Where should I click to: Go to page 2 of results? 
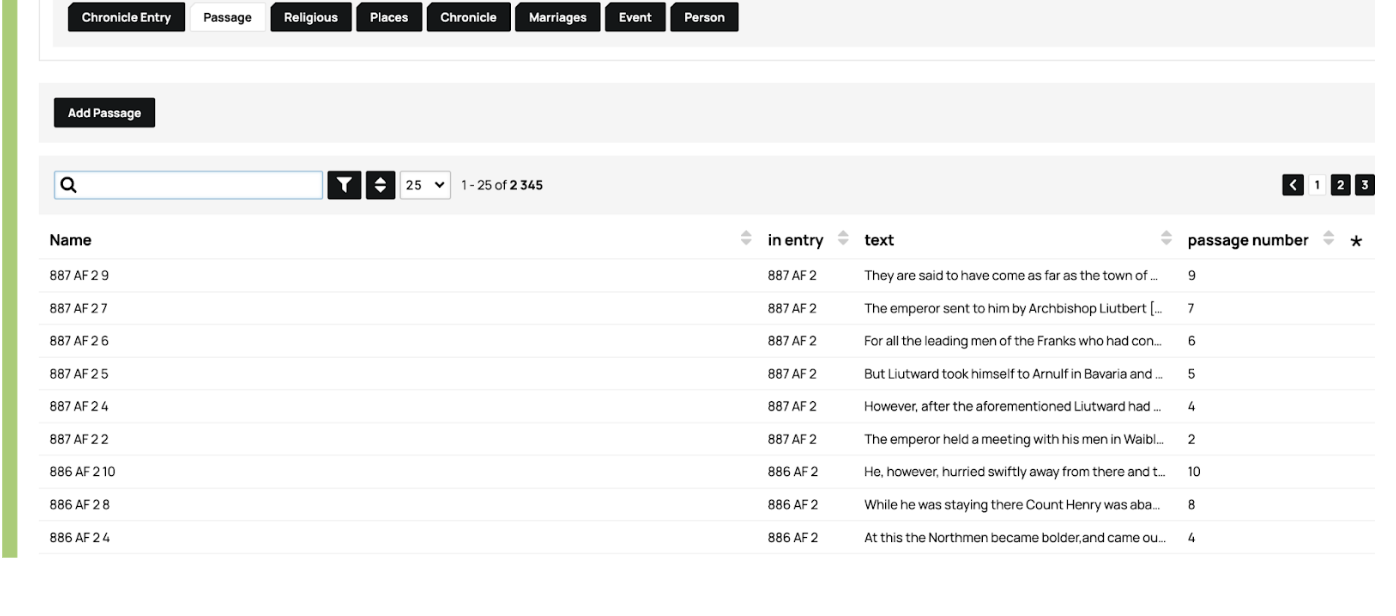point(1341,185)
